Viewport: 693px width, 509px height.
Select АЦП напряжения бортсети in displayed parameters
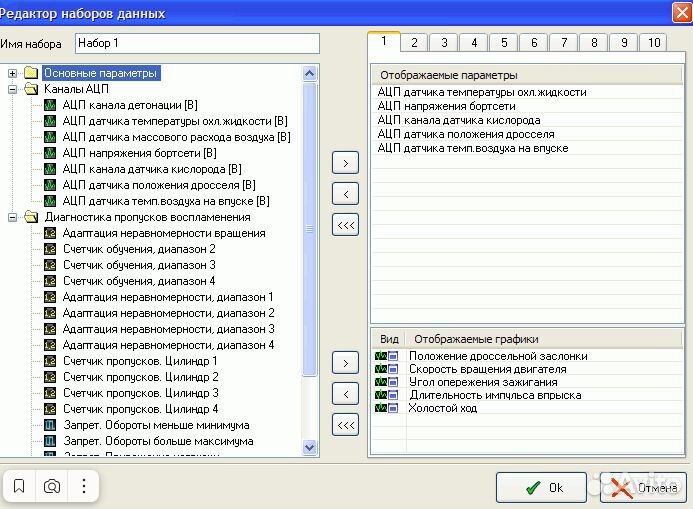point(446,106)
